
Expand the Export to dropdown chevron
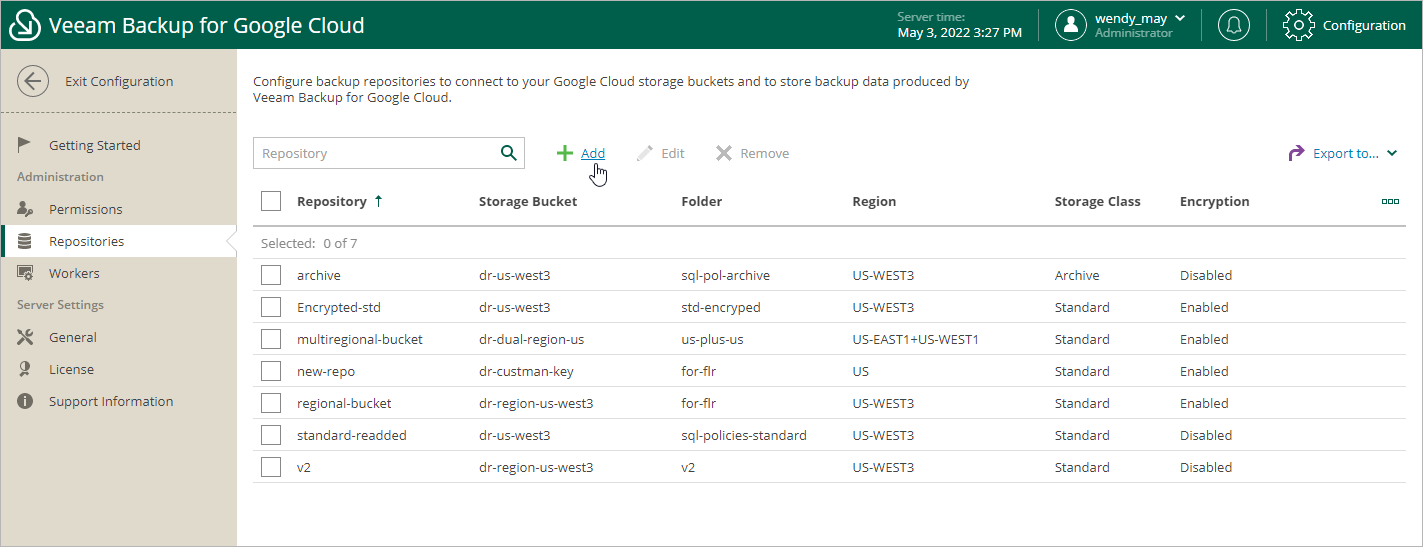pos(1392,153)
